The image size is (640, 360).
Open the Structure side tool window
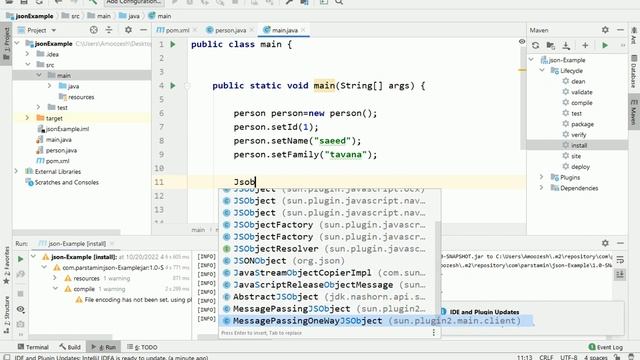6,314
